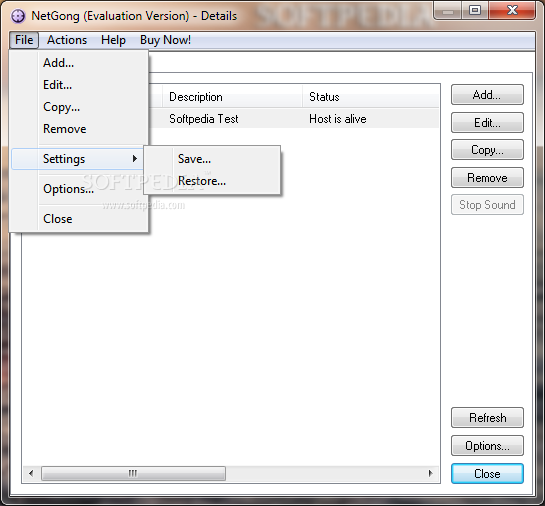Click the Close button at bottom right
Image resolution: width=545 pixels, height=506 pixels.
[x=487, y=474]
